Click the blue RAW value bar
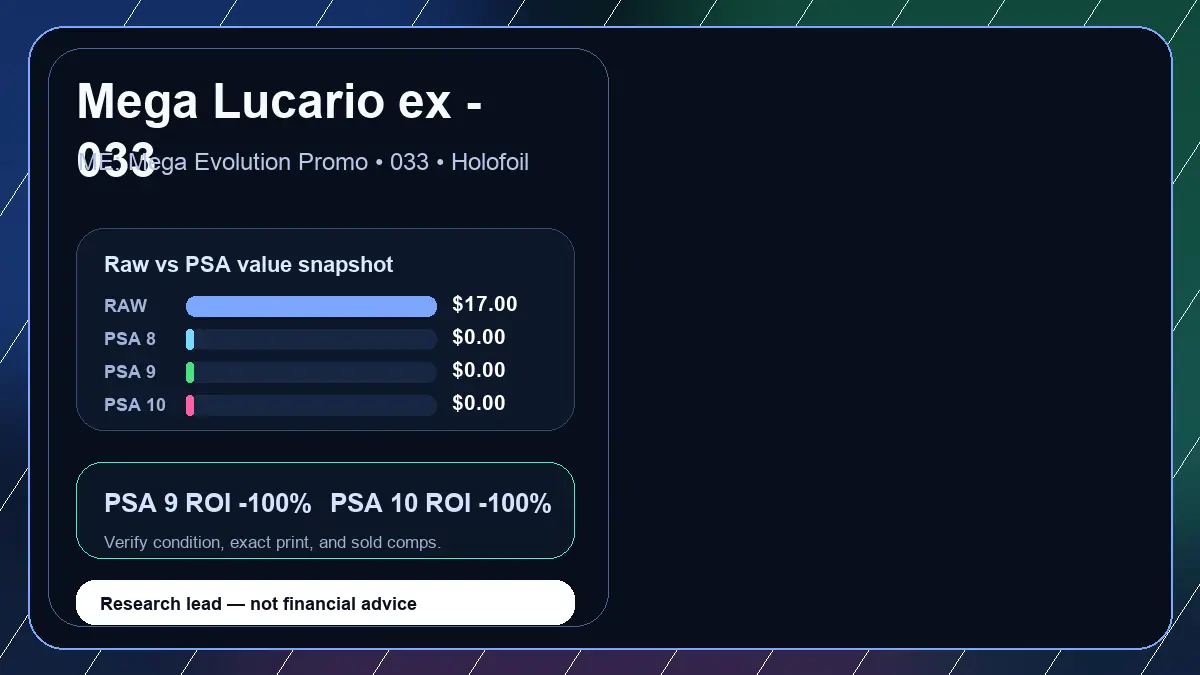 (311, 306)
